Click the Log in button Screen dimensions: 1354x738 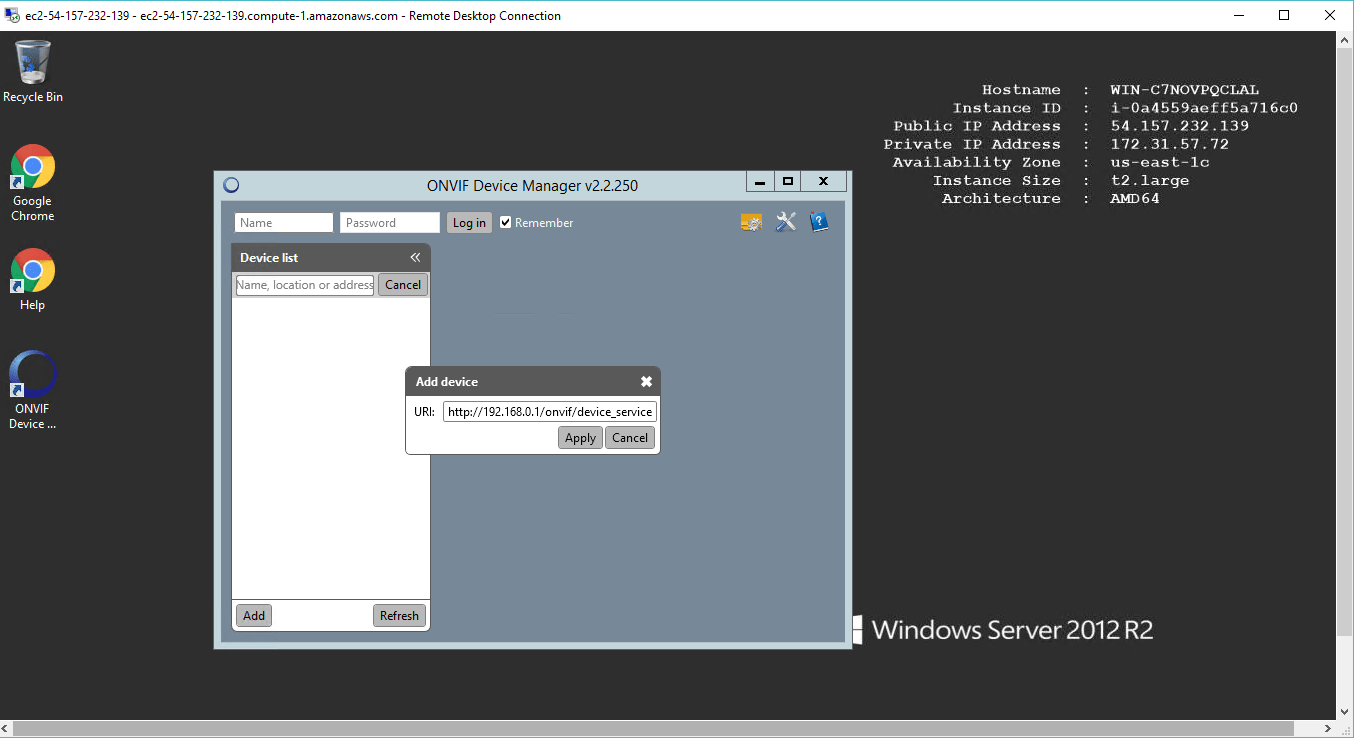[469, 222]
